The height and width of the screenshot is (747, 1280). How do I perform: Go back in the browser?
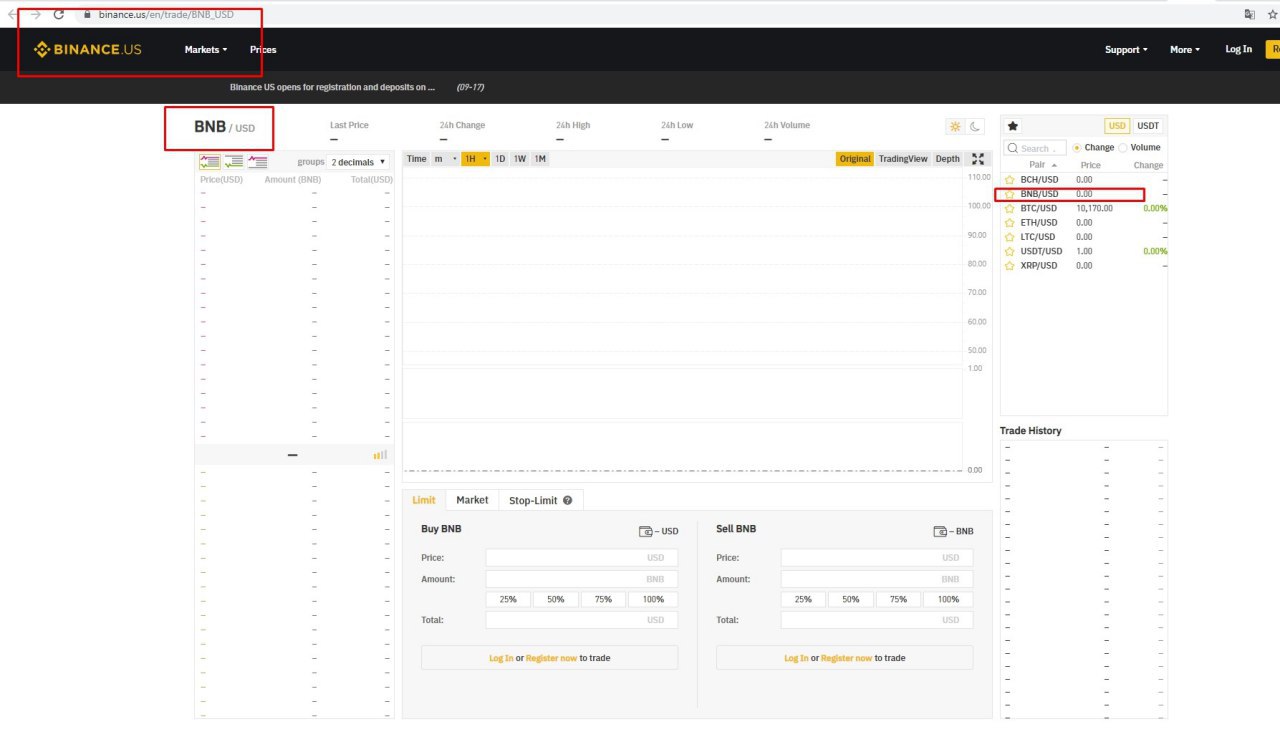click(11, 14)
